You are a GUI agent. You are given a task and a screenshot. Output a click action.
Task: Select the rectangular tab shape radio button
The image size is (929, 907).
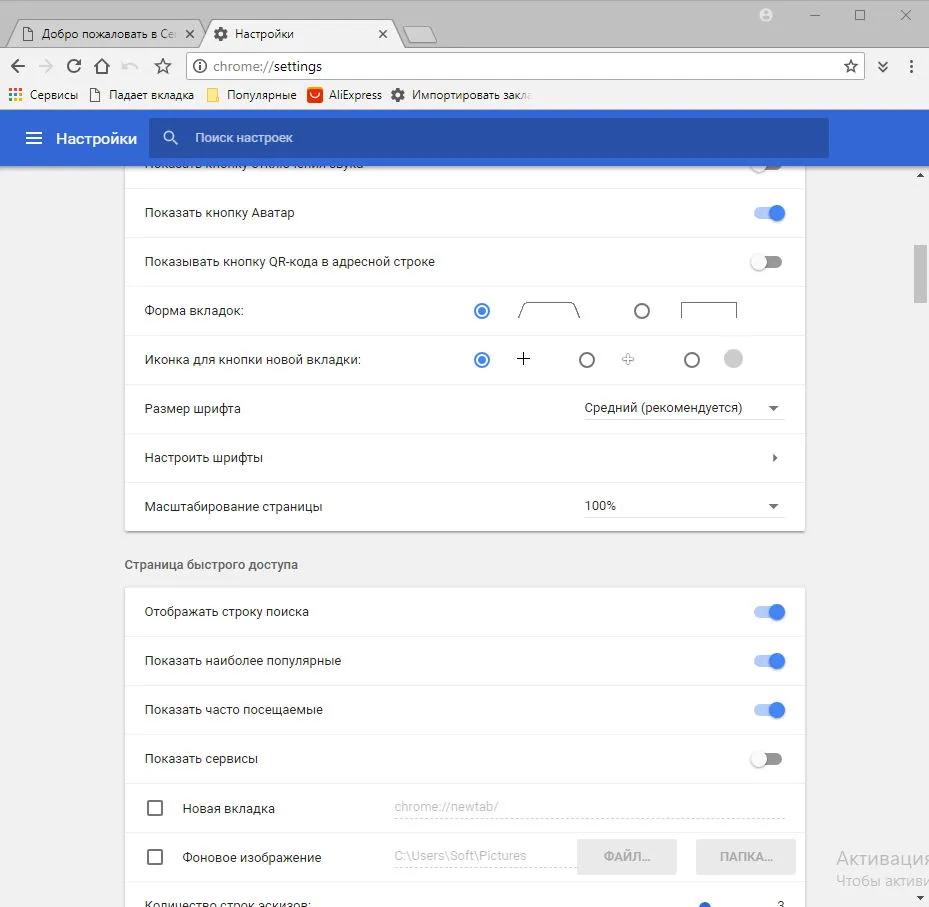642,310
